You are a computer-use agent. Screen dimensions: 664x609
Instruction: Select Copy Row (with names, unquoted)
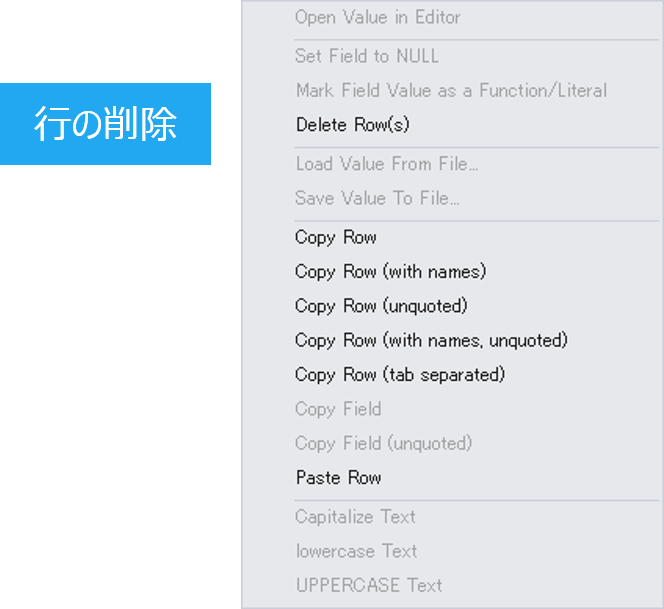[451, 340]
